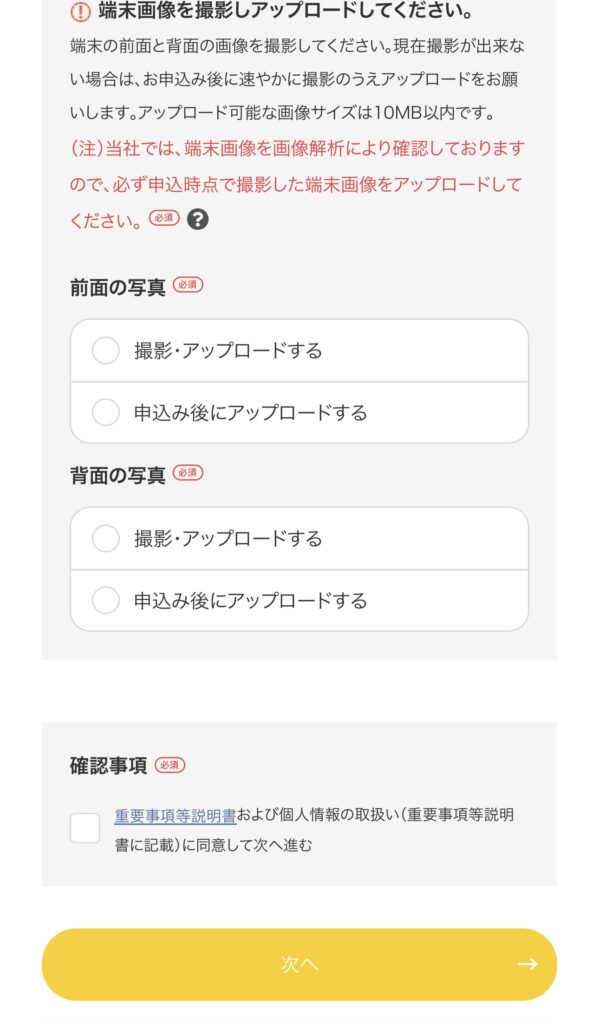
Task: Check the agreement checkbox under 確認事項
Action: click(85, 828)
